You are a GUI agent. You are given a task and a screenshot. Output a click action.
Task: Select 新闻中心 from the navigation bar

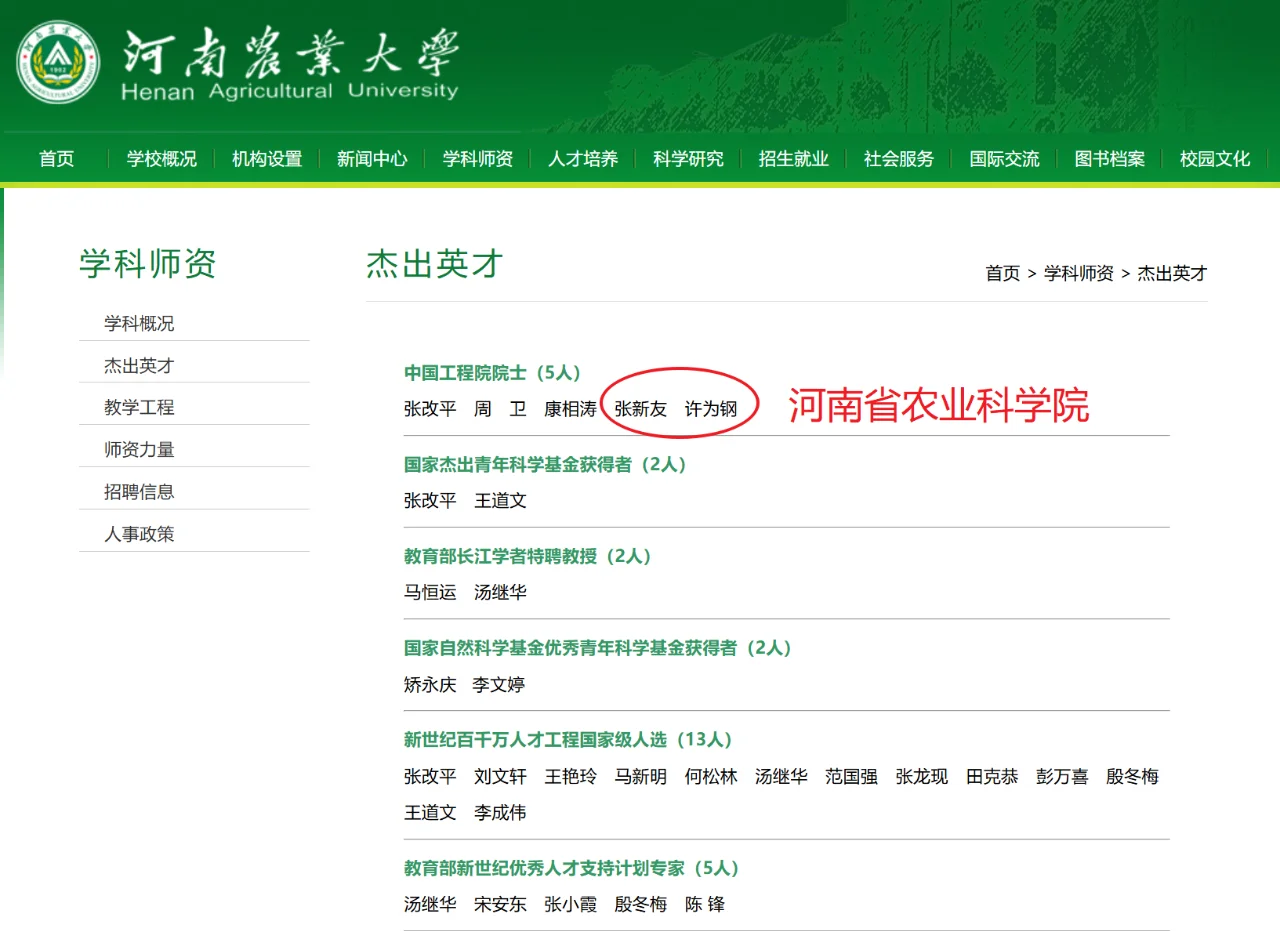[372, 159]
